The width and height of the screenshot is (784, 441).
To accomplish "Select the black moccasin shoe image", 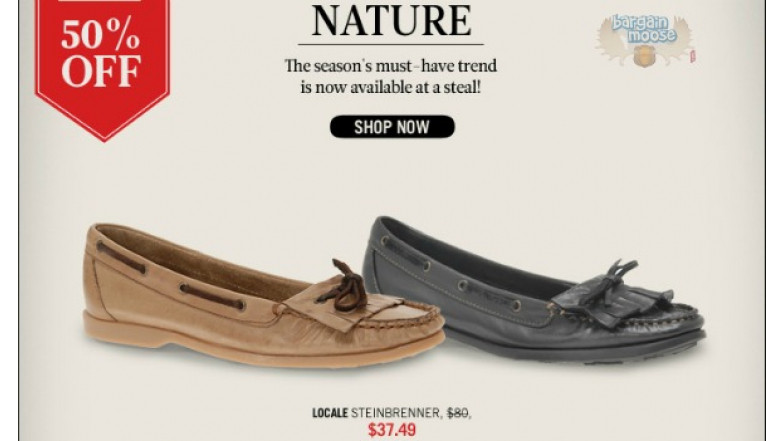I will coord(535,289).
